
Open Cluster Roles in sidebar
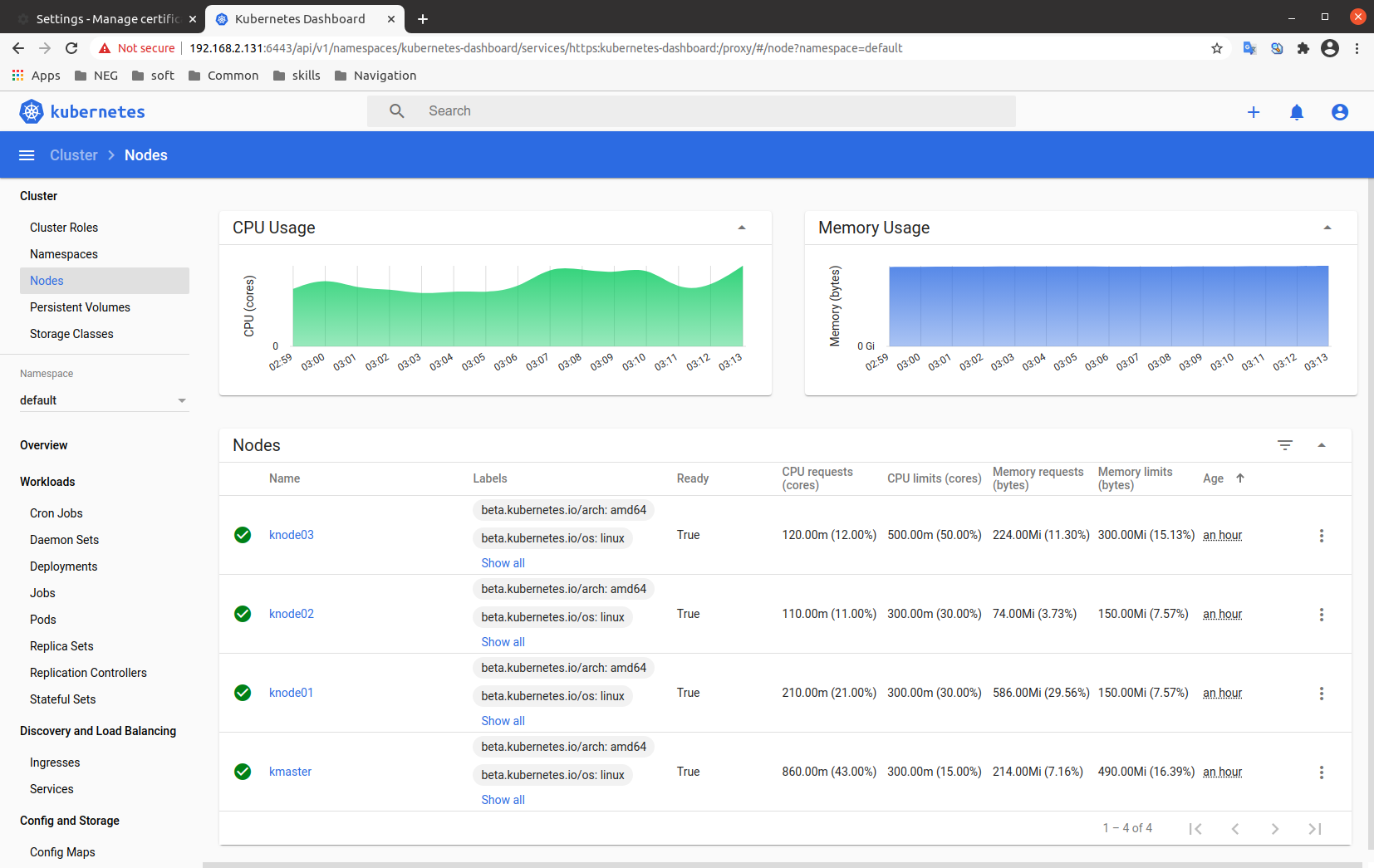64,228
